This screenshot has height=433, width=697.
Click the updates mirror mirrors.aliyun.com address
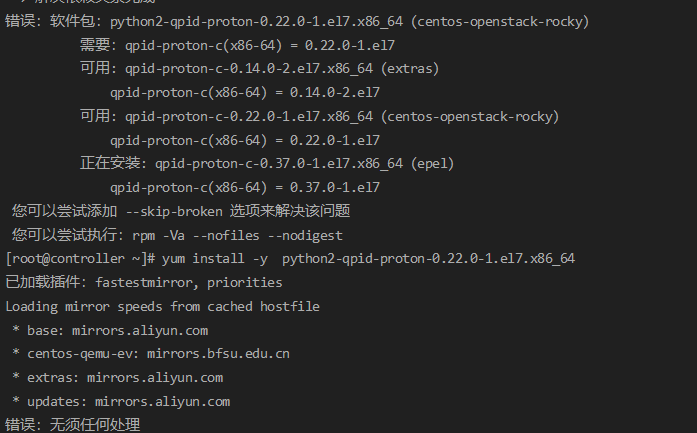(x=160, y=401)
